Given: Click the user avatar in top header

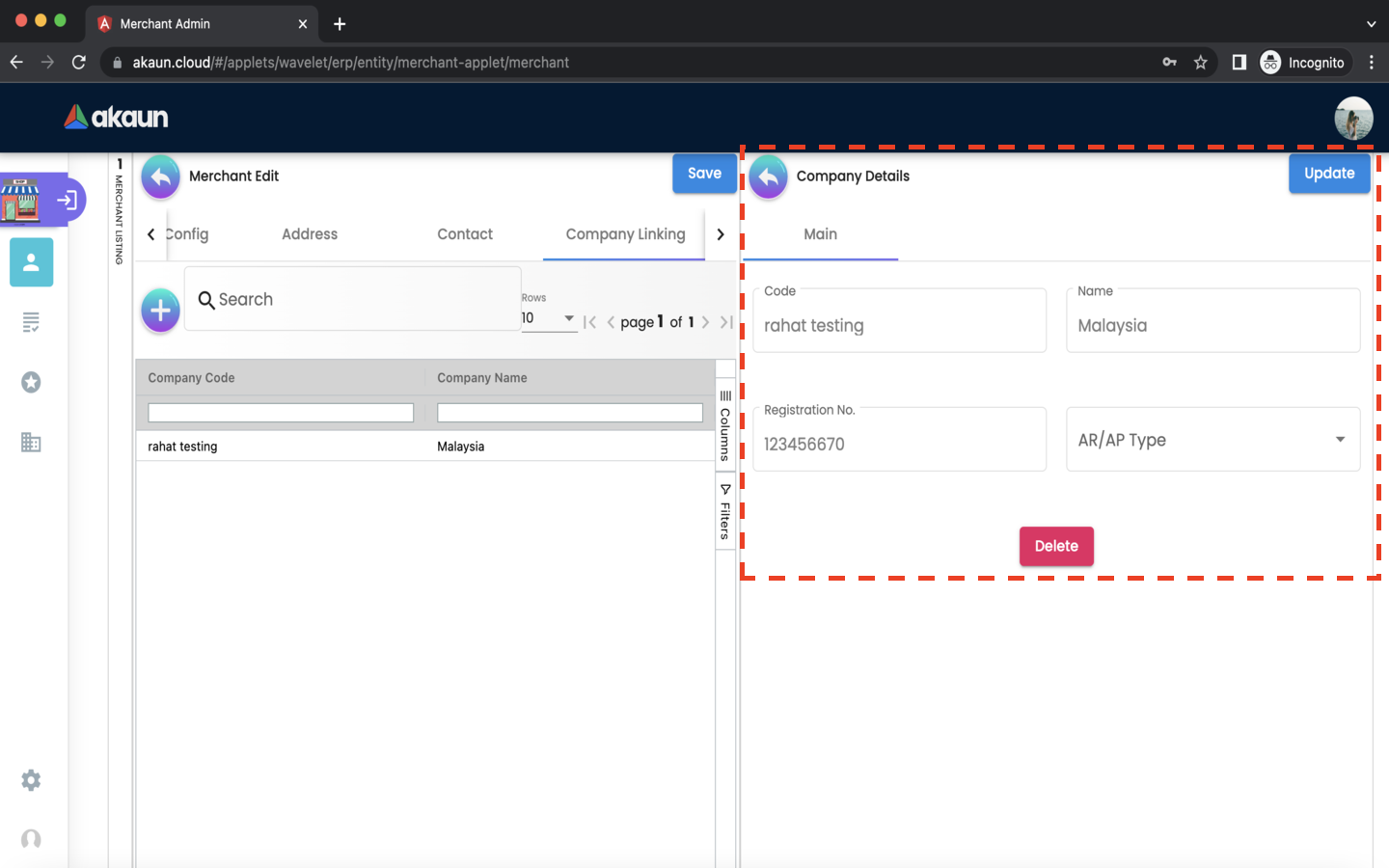Looking at the screenshot, I should coord(1353,118).
